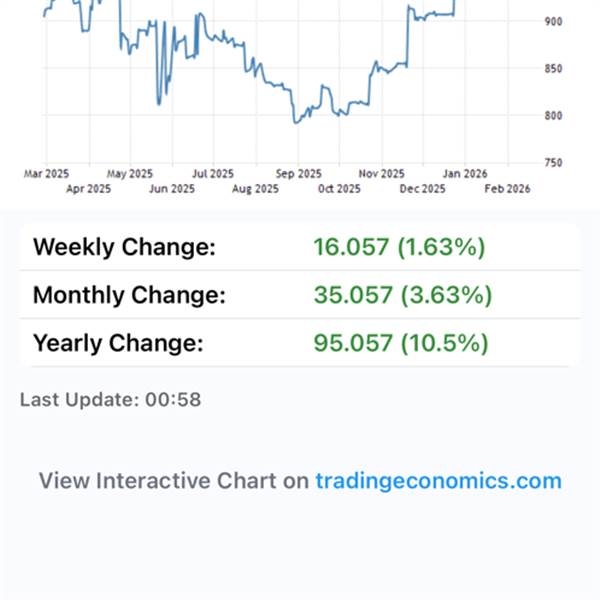The image size is (600, 600).
Task: Select the weekly change value 16.057 (1.63%)
Action: 398,247
